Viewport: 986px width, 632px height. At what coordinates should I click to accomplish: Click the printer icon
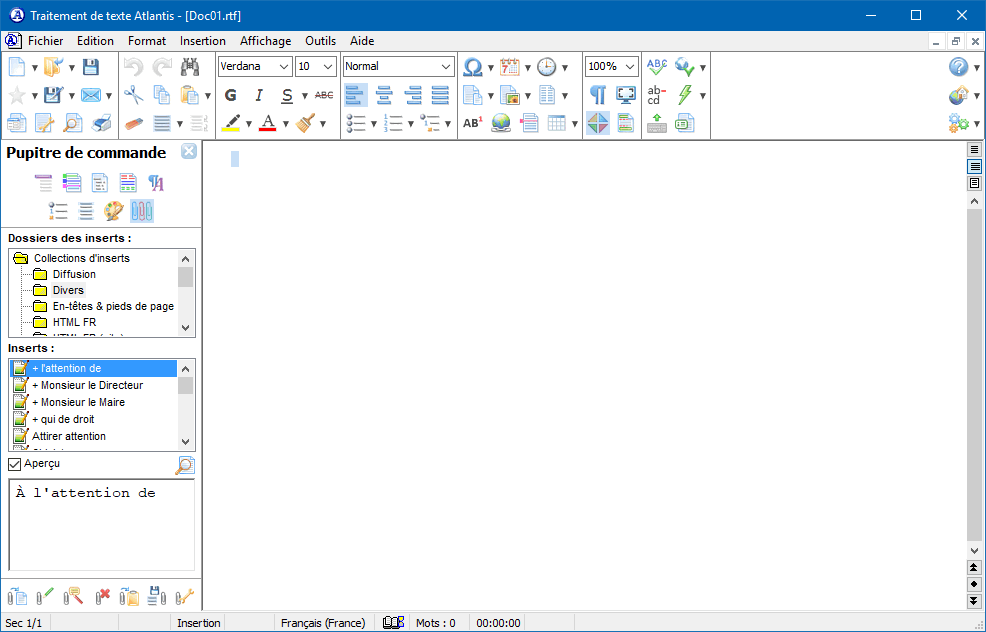[x=101, y=123]
